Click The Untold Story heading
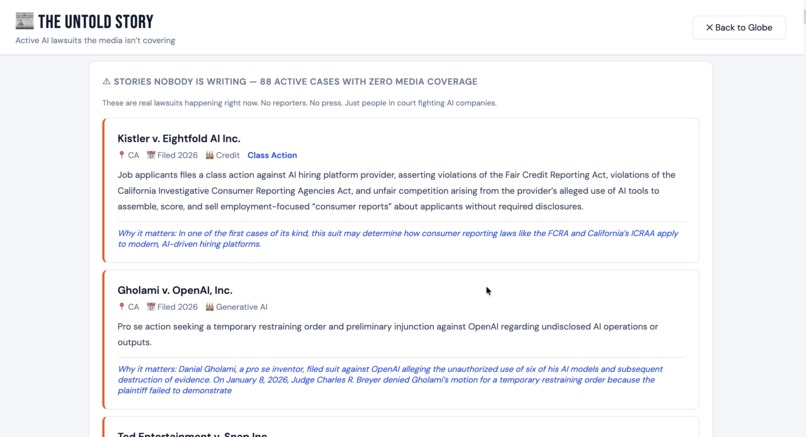The width and height of the screenshot is (806, 437). click(96, 22)
